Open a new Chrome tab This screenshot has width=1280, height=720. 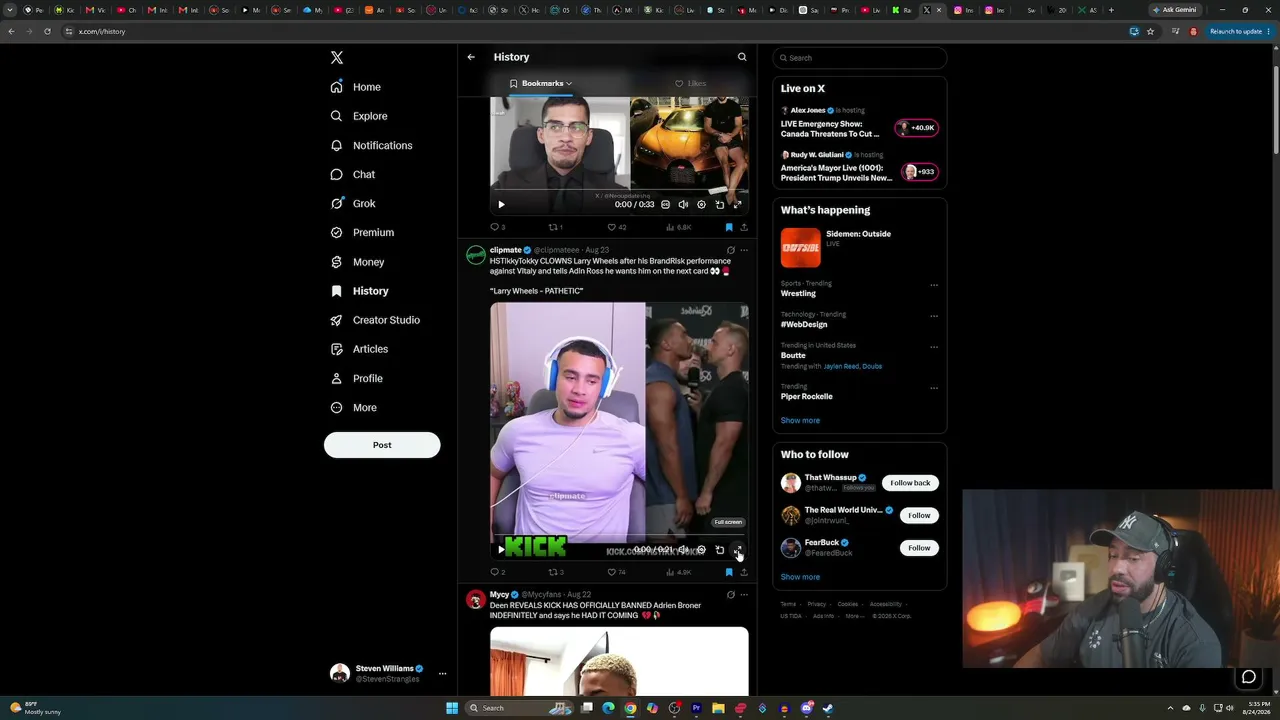click(x=1111, y=10)
